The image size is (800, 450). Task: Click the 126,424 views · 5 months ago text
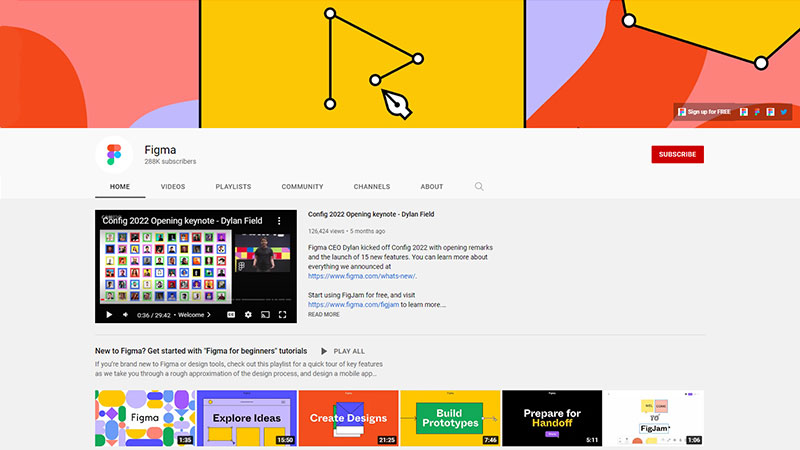click(x=346, y=231)
